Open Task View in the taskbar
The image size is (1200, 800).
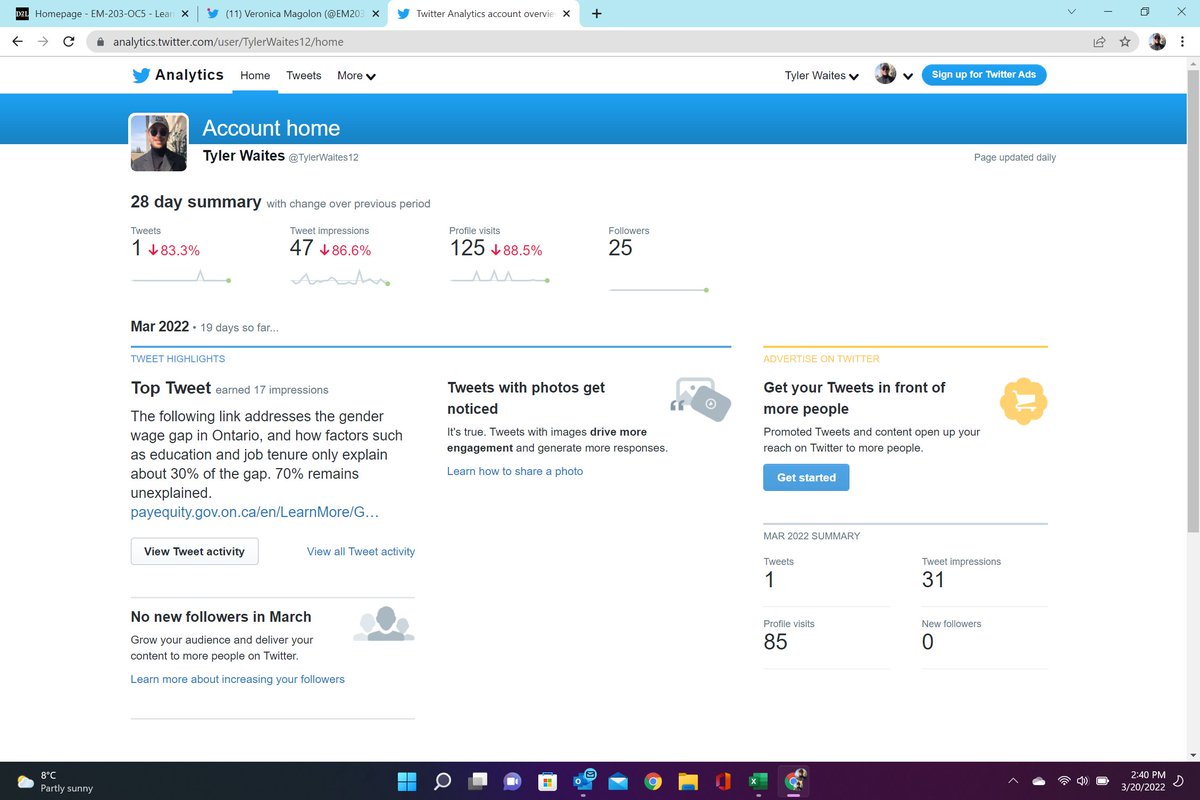pos(478,780)
